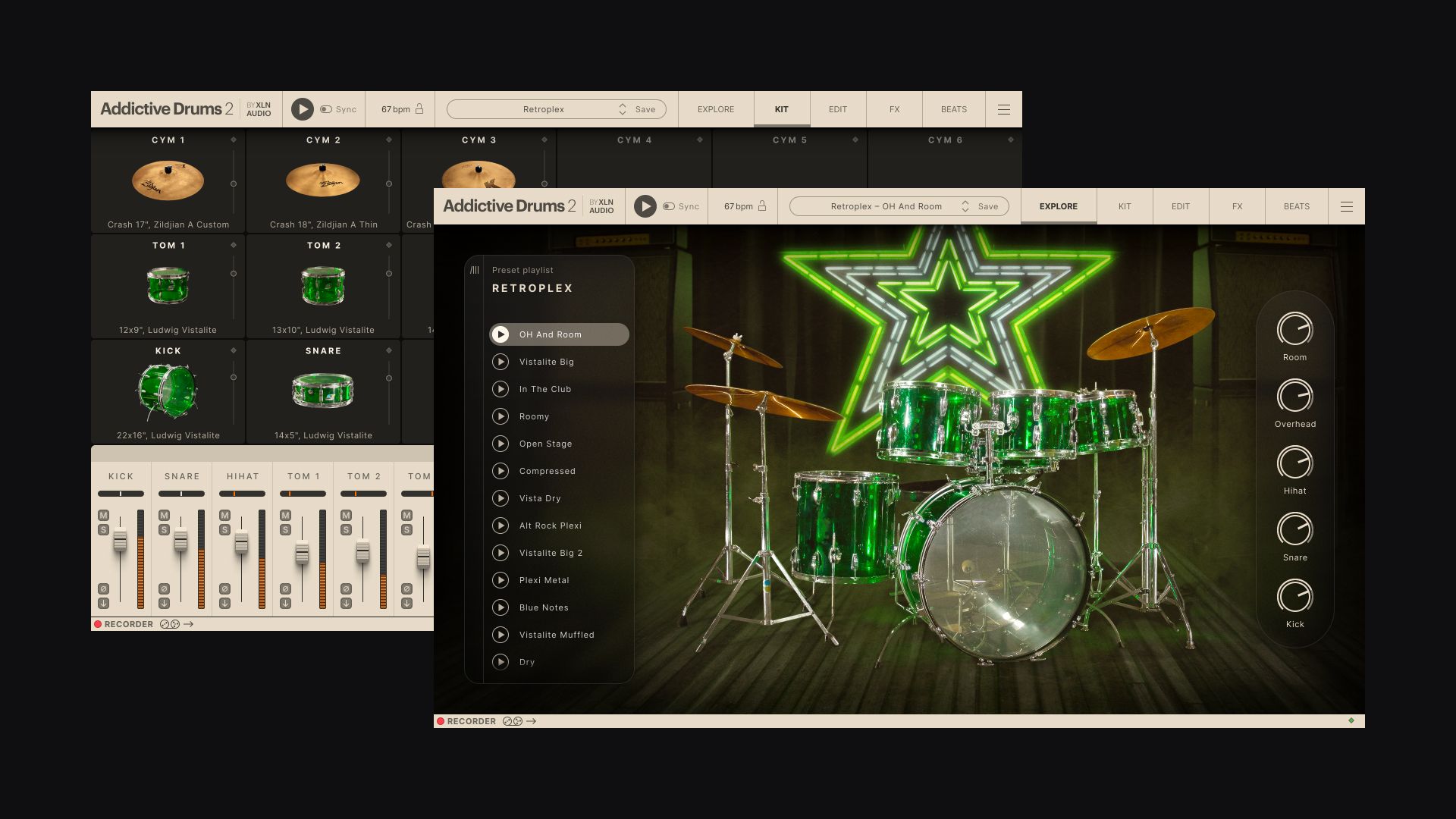Solo the HIHAT mixer channel
This screenshot has width=1456, height=819.
point(224,530)
